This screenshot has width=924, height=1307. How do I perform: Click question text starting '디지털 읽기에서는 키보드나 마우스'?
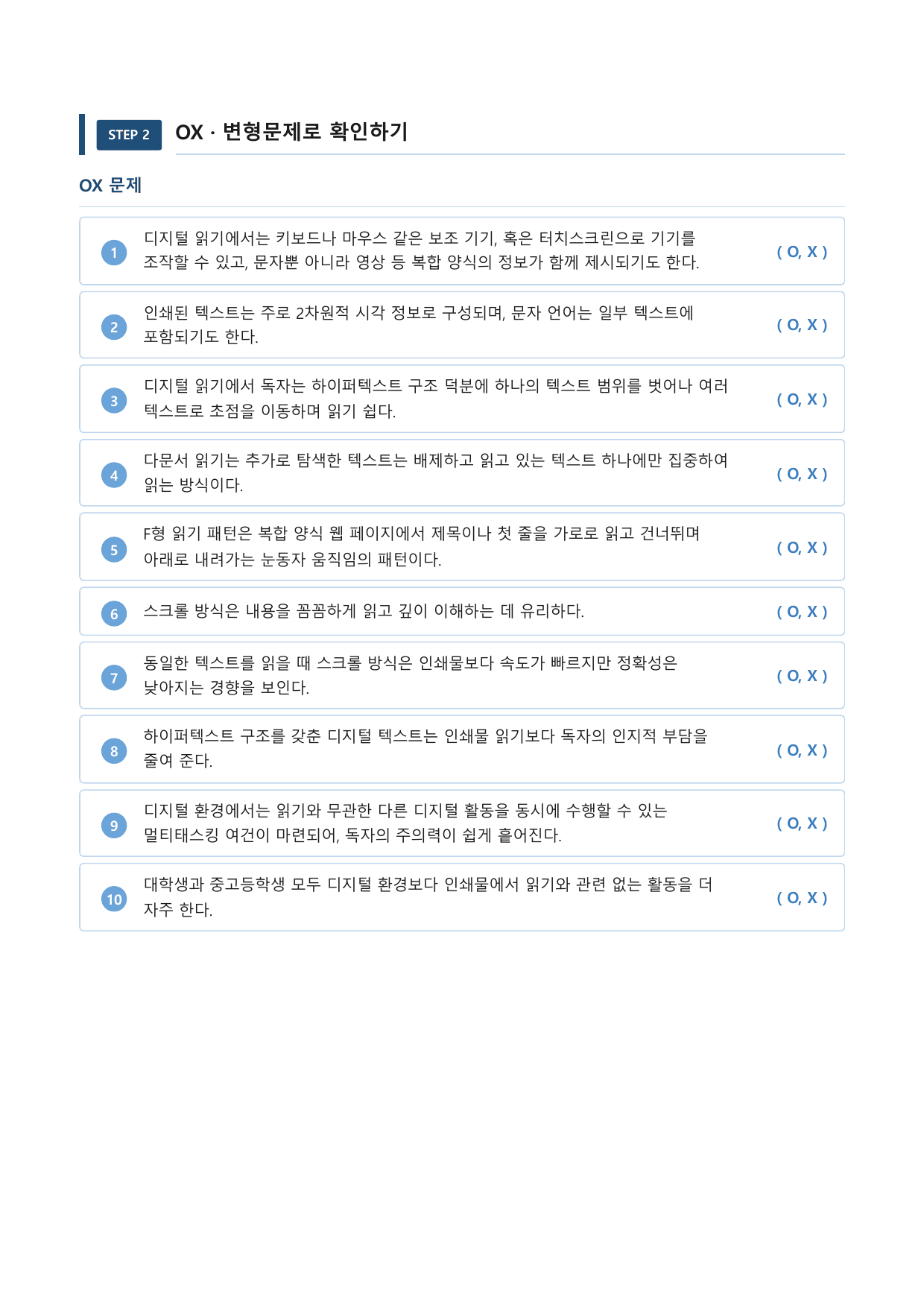[x=422, y=250]
